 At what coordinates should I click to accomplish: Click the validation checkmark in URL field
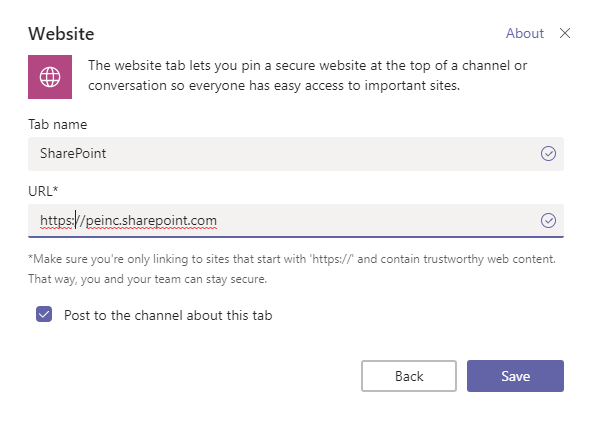click(548, 221)
